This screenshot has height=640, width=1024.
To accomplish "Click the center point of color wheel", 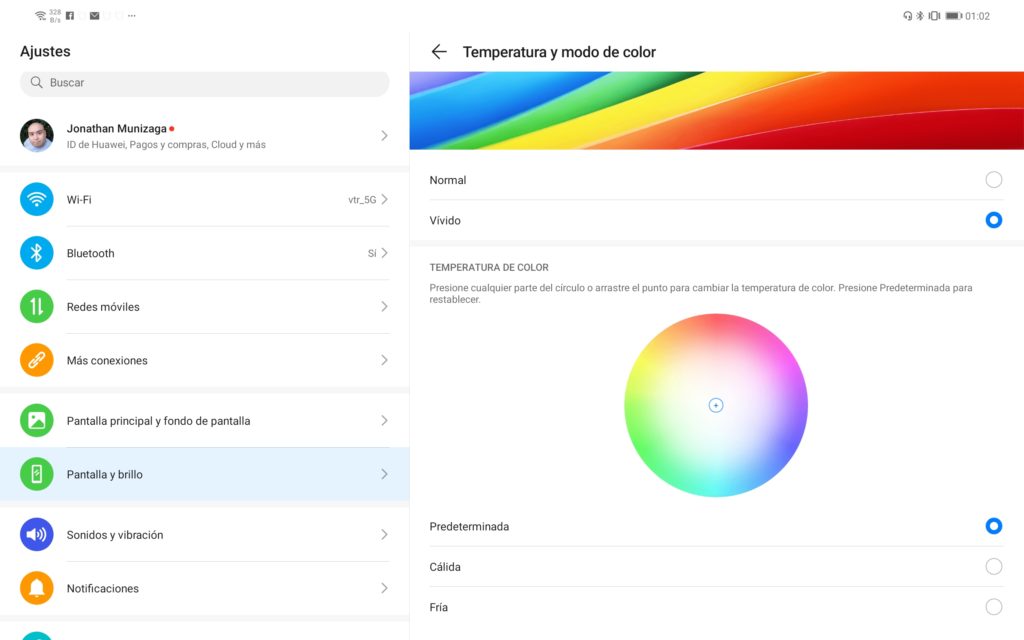I will tap(716, 405).
